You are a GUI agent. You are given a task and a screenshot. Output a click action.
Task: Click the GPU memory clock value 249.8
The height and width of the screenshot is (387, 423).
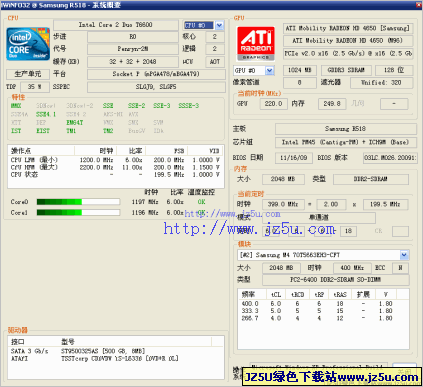point(332,104)
